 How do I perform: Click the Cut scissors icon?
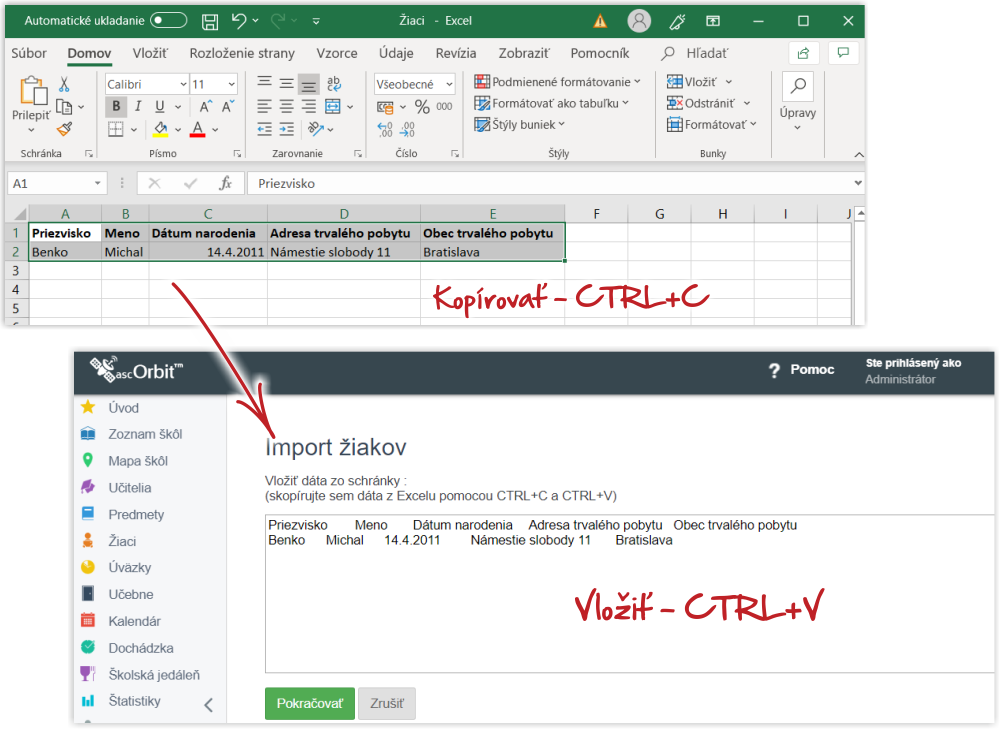(x=64, y=84)
